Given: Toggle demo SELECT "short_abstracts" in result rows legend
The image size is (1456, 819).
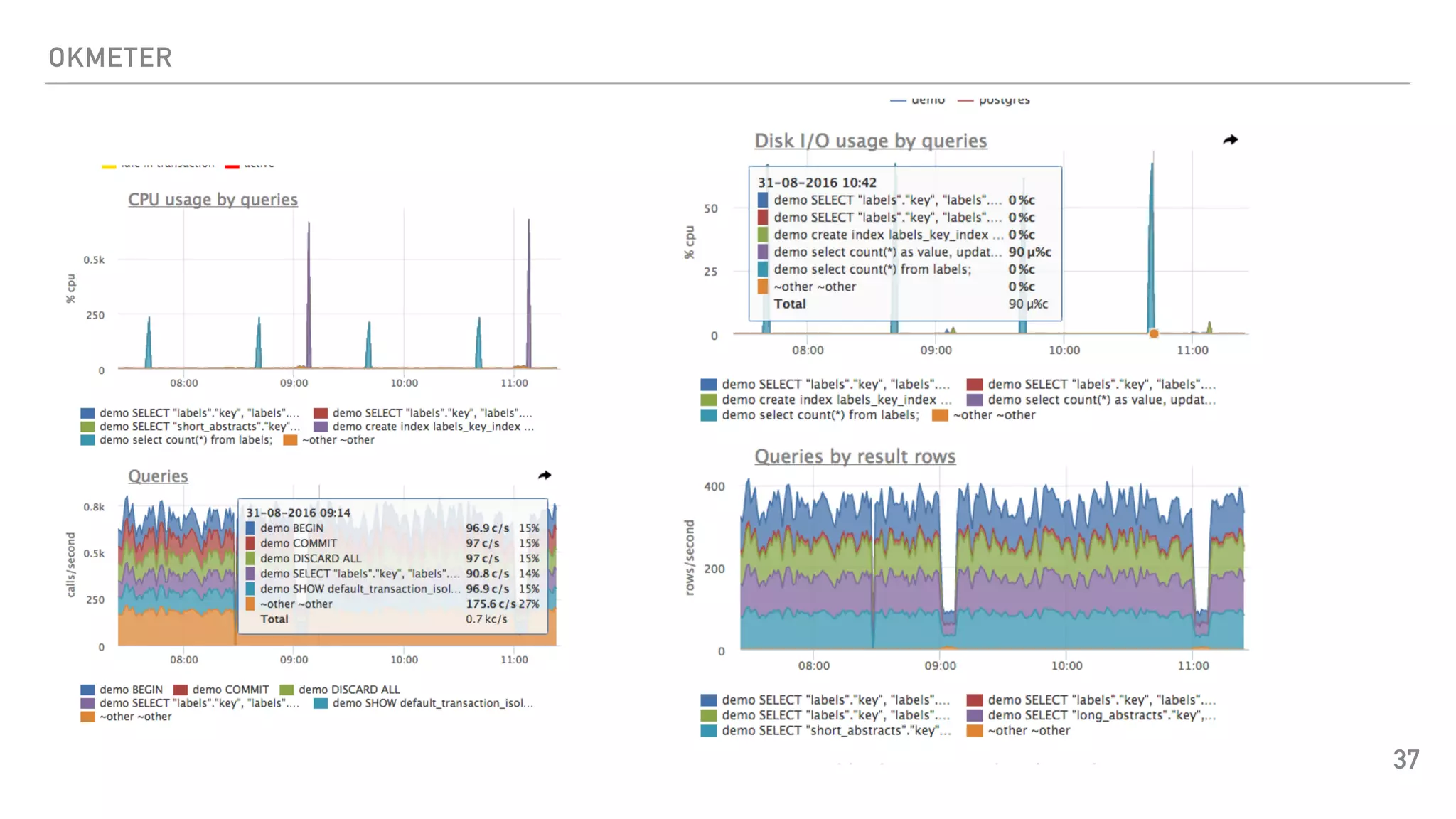Looking at the screenshot, I should click(835, 731).
